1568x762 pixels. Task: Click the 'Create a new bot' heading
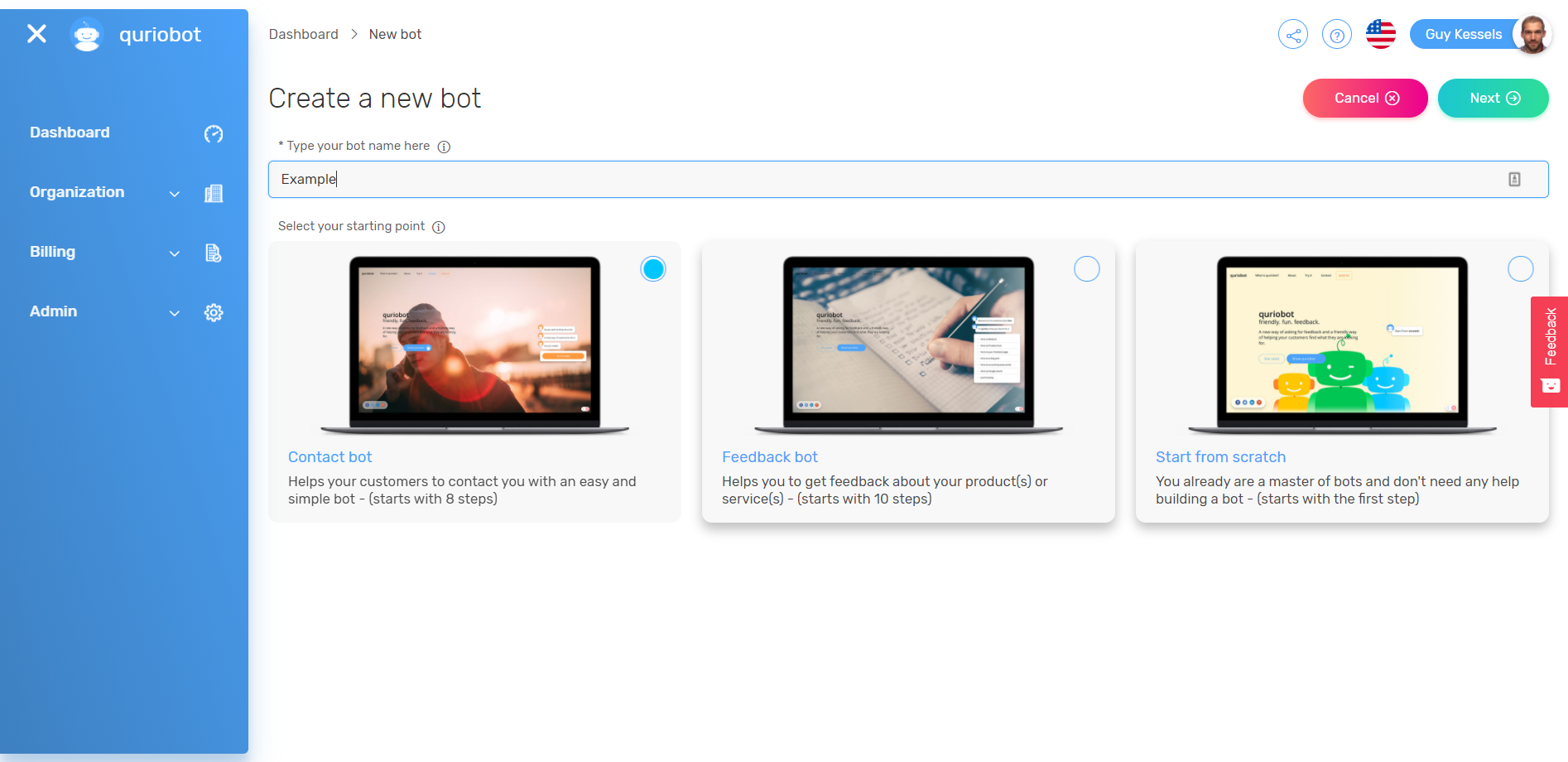point(375,99)
